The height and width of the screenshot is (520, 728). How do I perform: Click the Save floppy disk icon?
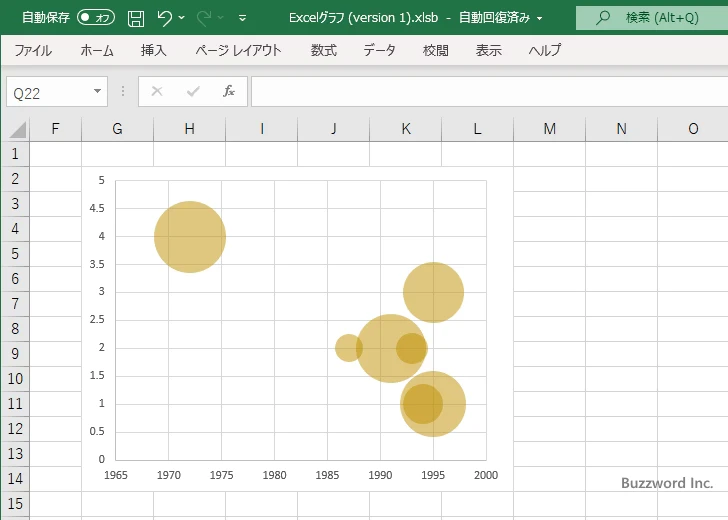point(136,18)
